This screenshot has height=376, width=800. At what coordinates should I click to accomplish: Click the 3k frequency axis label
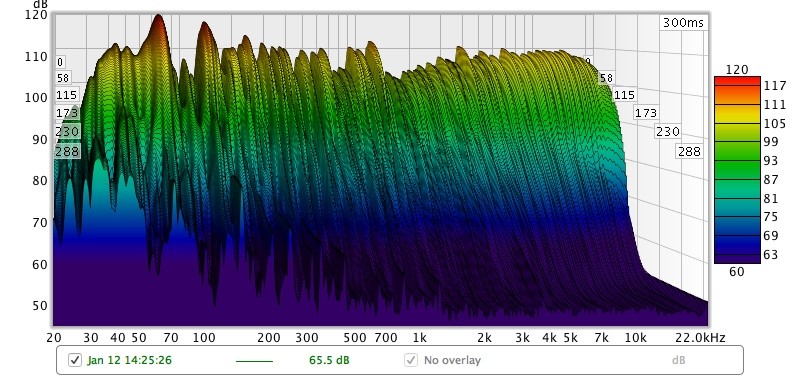[522, 338]
